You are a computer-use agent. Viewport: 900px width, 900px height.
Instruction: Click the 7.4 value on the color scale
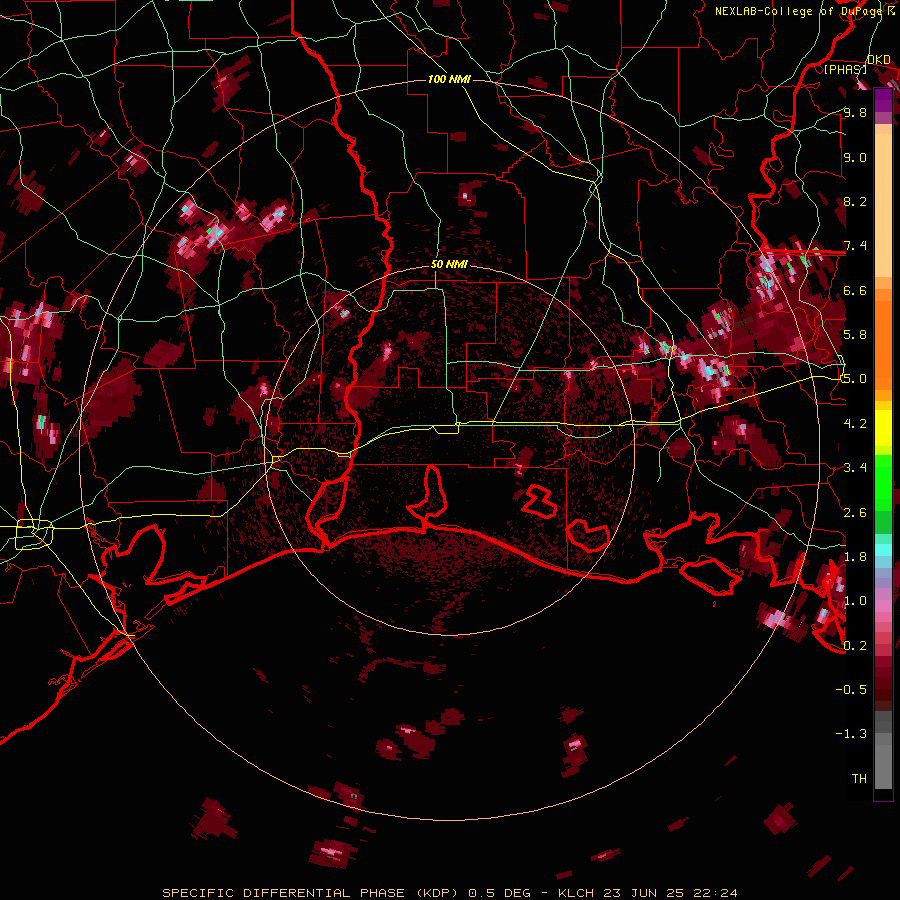[x=855, y=246]
